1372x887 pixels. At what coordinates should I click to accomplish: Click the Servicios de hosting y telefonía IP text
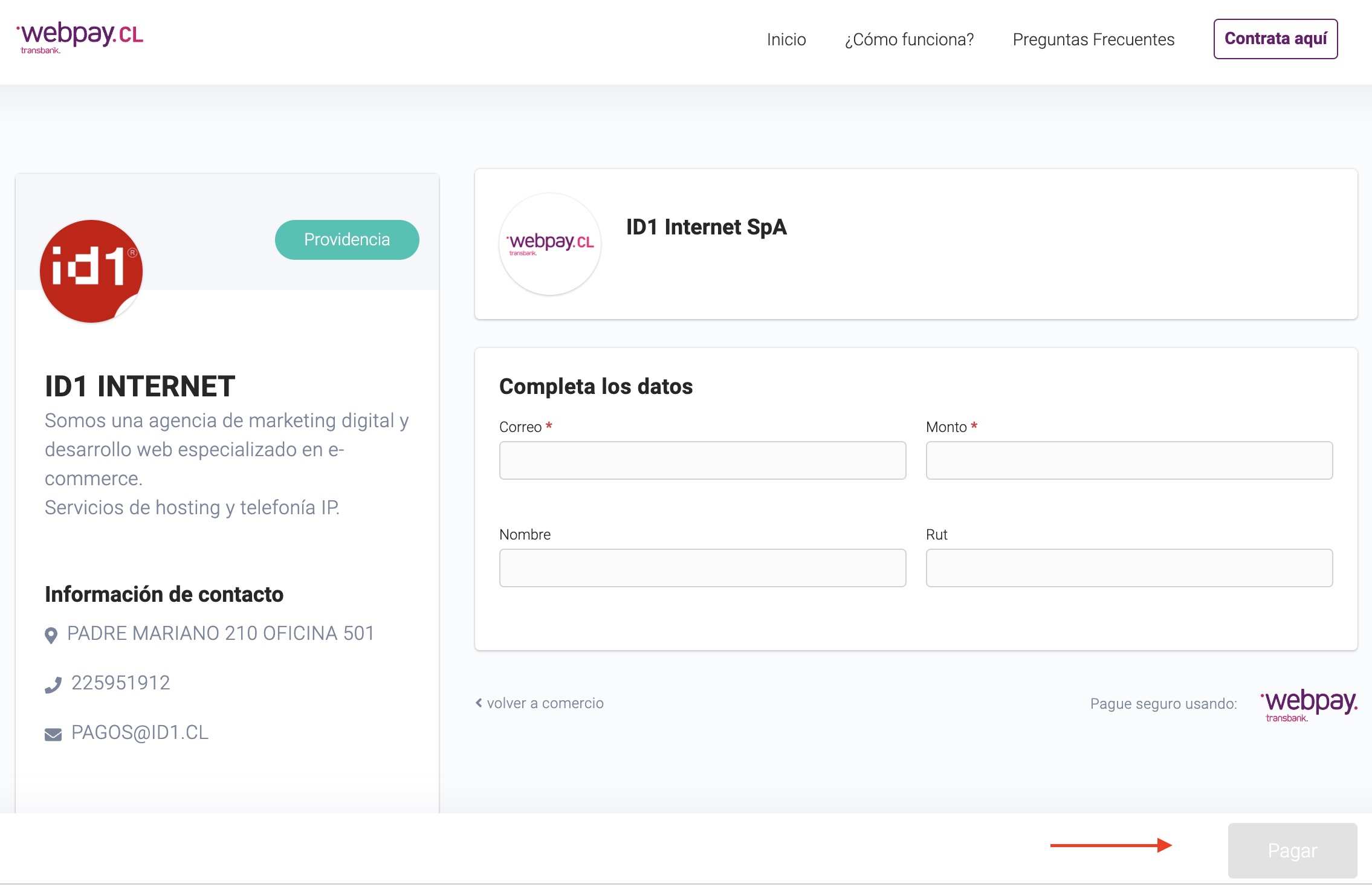[x=192, y=508]
